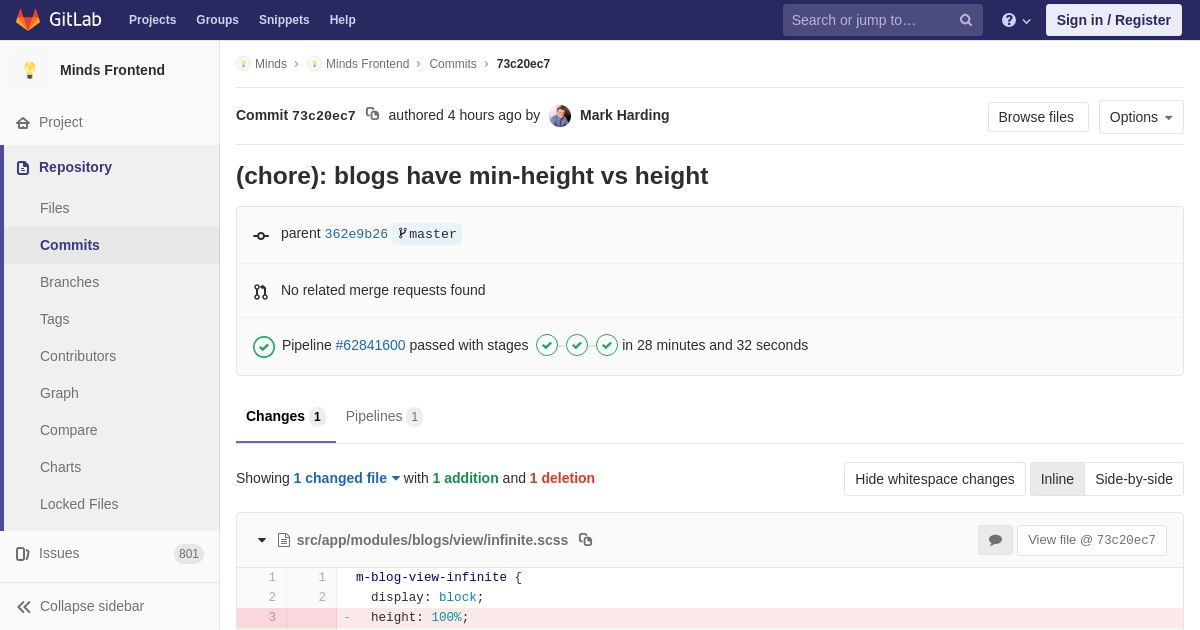Click the master branch label
Viewport: 1200px width, 630px height.
click(427, 234)
